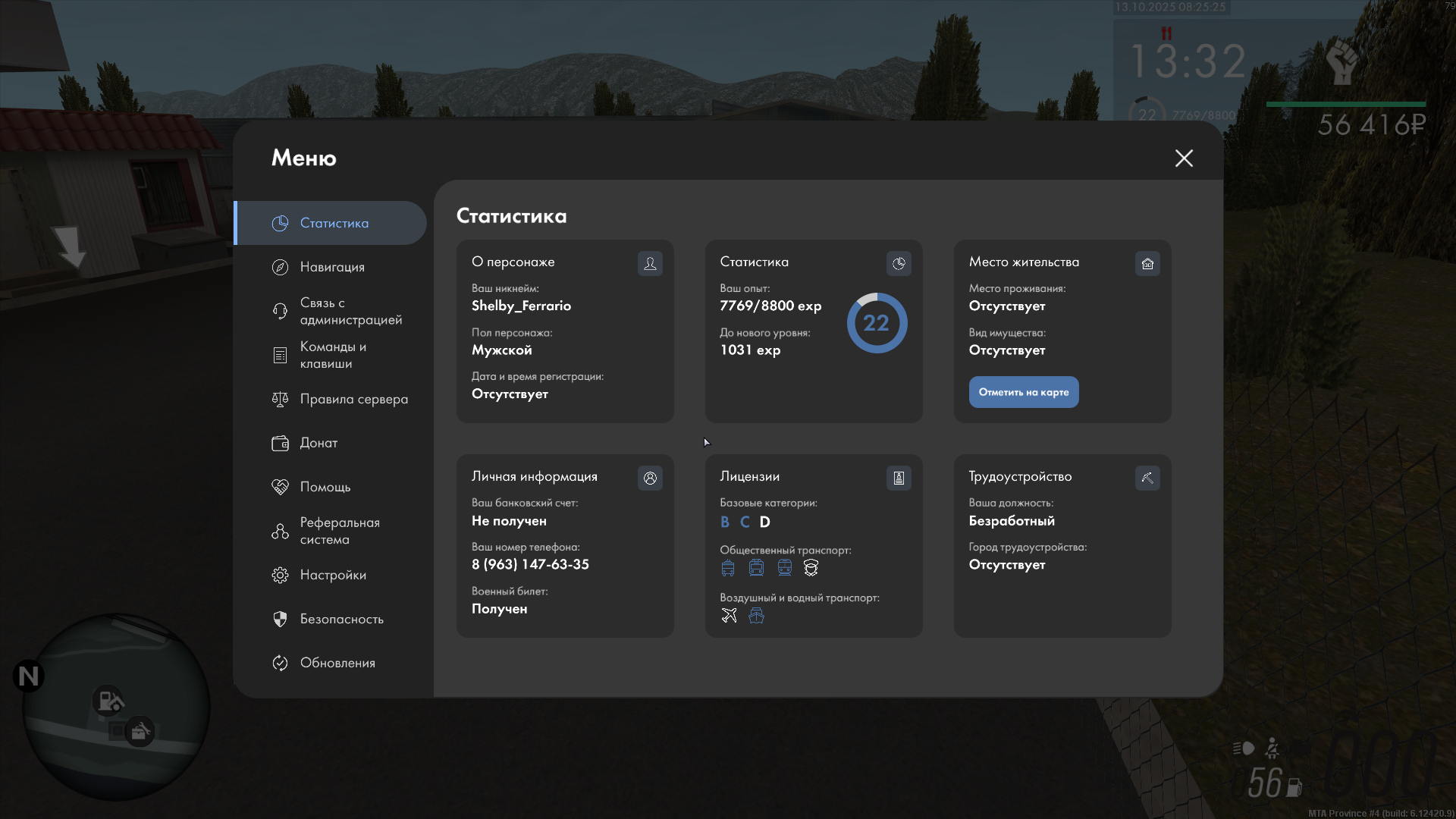Click the house icon in Место жительства card

coord(1147,263)
